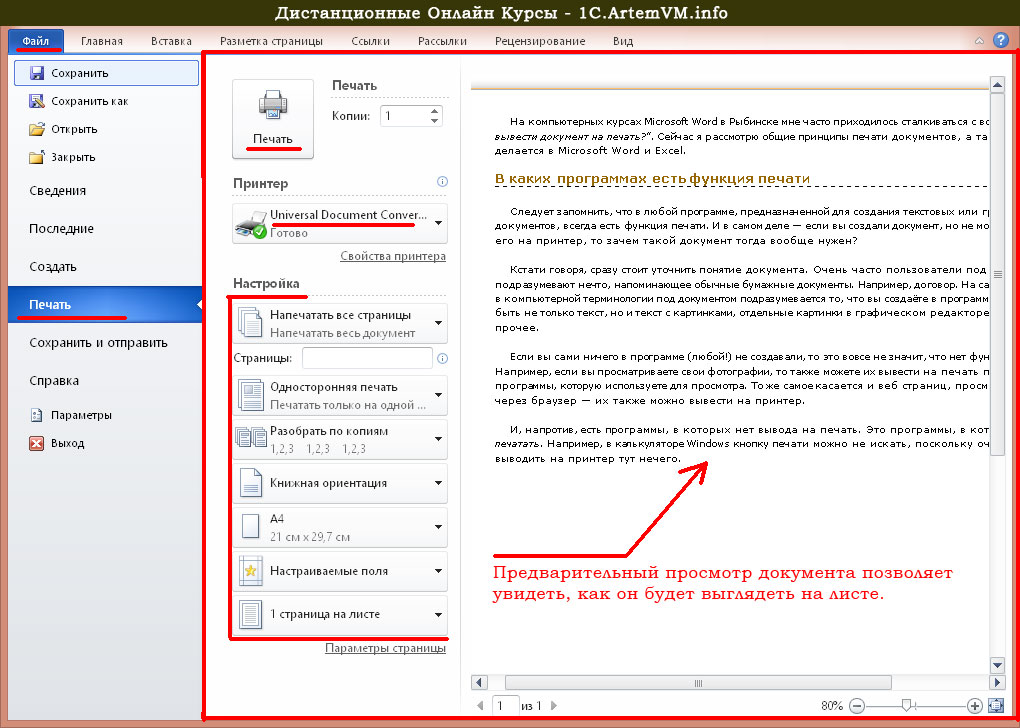Click the Страницы input field
The height and width of the screenshot is (728, 1020).
tap(367, 358)
